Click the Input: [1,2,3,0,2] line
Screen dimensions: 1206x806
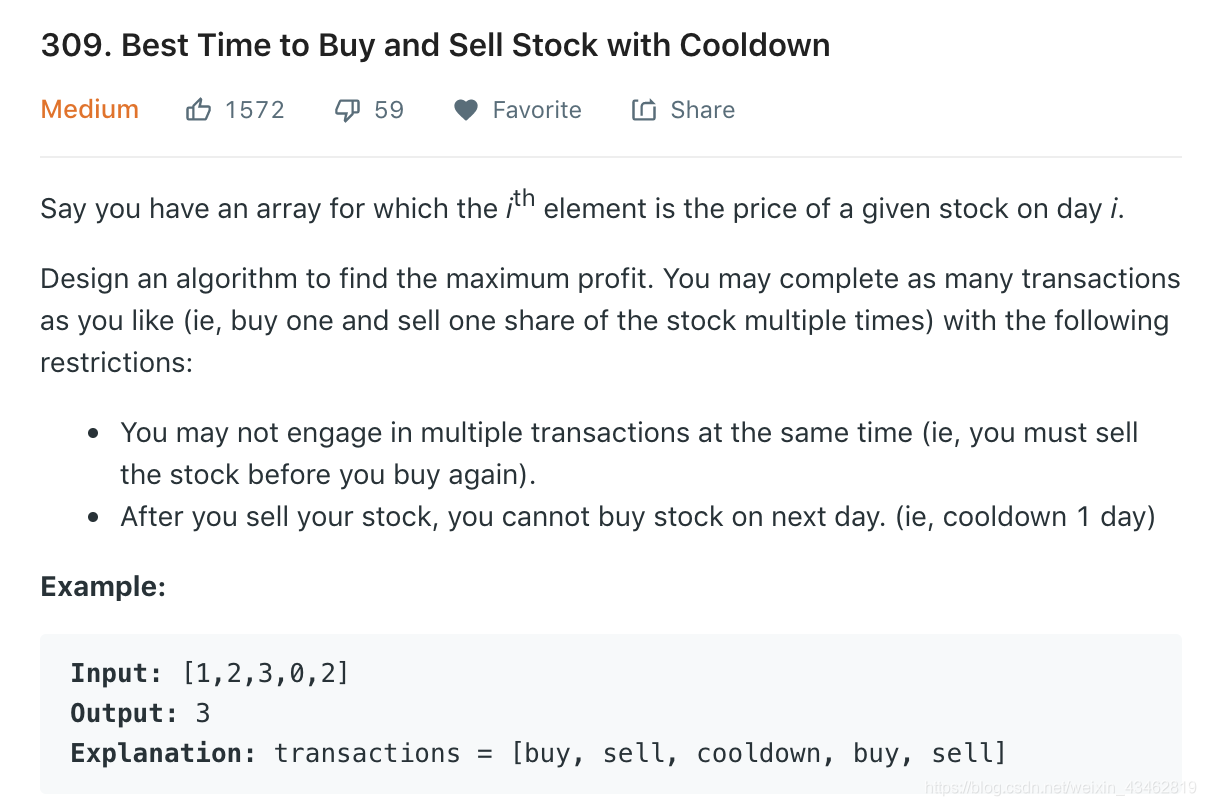(210, 673)
